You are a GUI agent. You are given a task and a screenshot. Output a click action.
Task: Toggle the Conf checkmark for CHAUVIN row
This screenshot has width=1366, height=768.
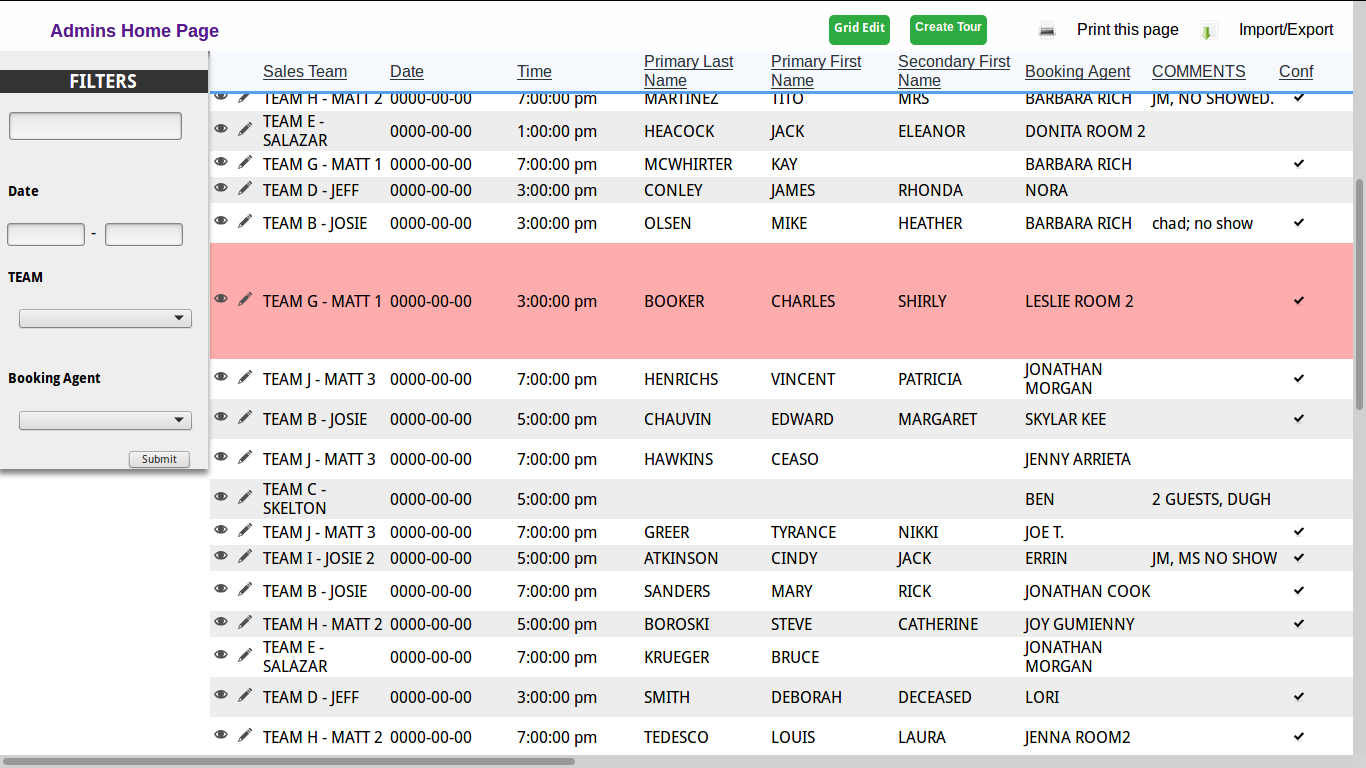[x=1299, y=418]
